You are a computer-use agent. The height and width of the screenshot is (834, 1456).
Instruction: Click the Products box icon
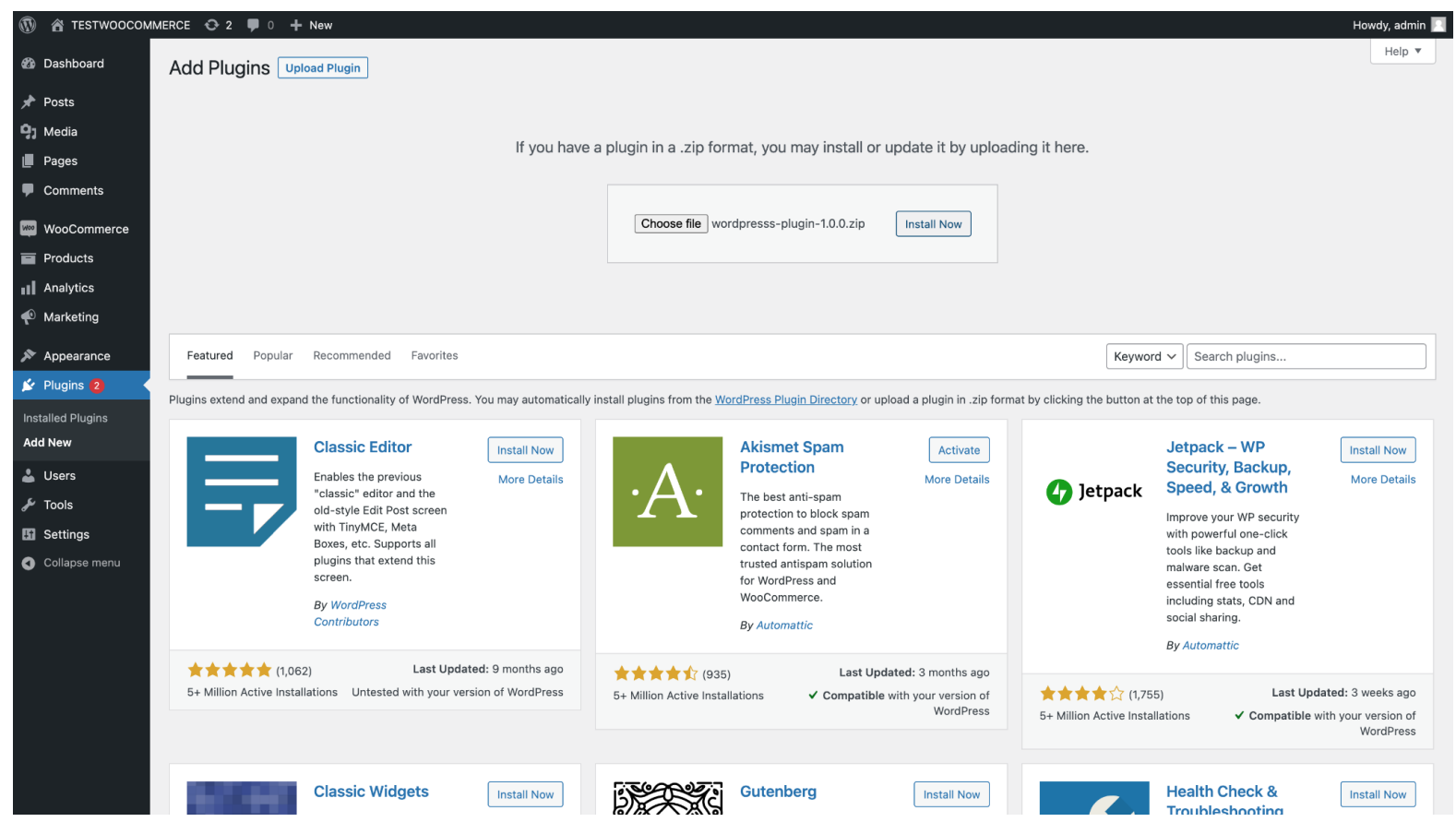pos(29,258)
